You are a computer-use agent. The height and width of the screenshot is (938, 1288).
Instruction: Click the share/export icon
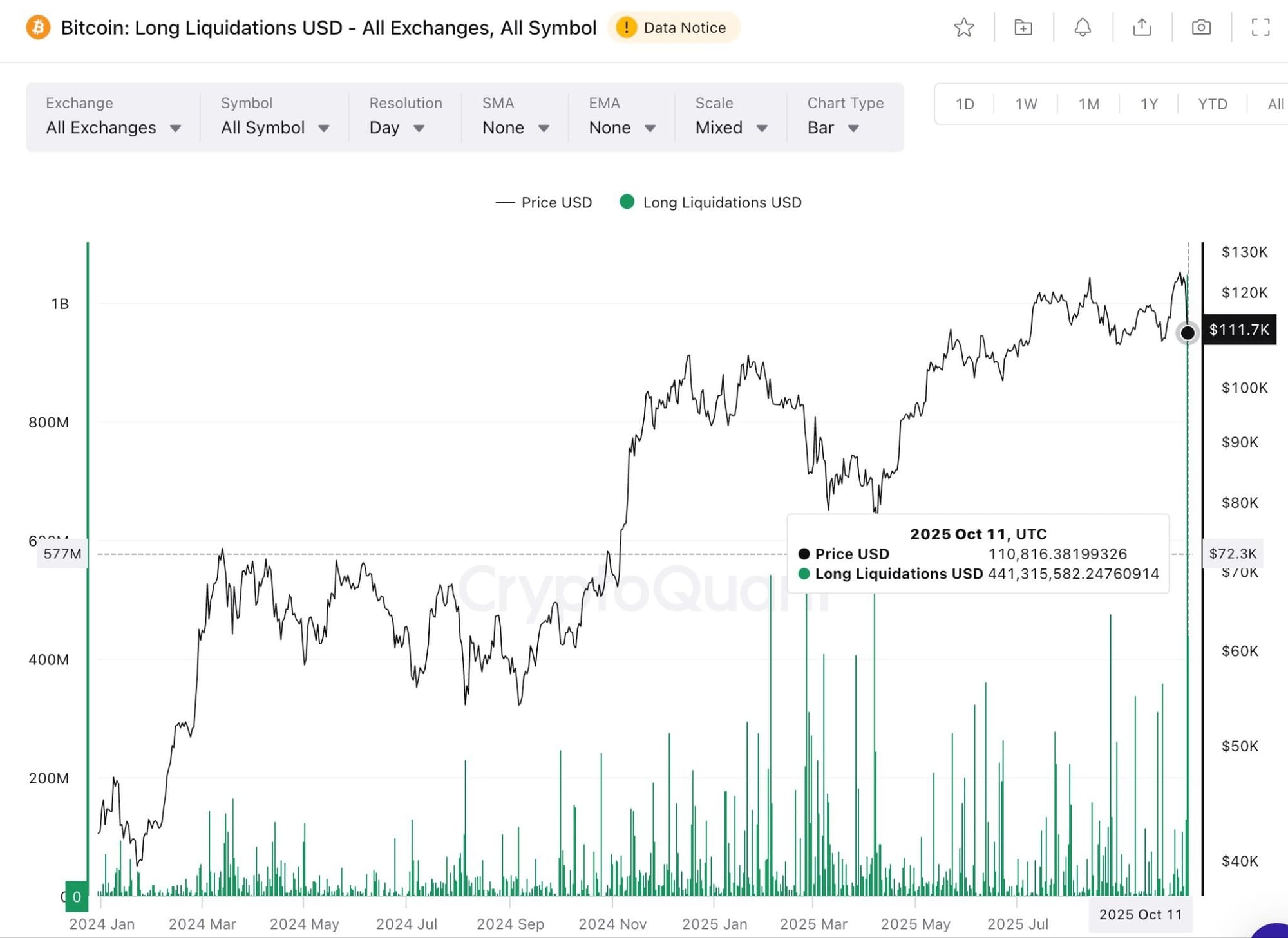click(x=1142, y=28)
